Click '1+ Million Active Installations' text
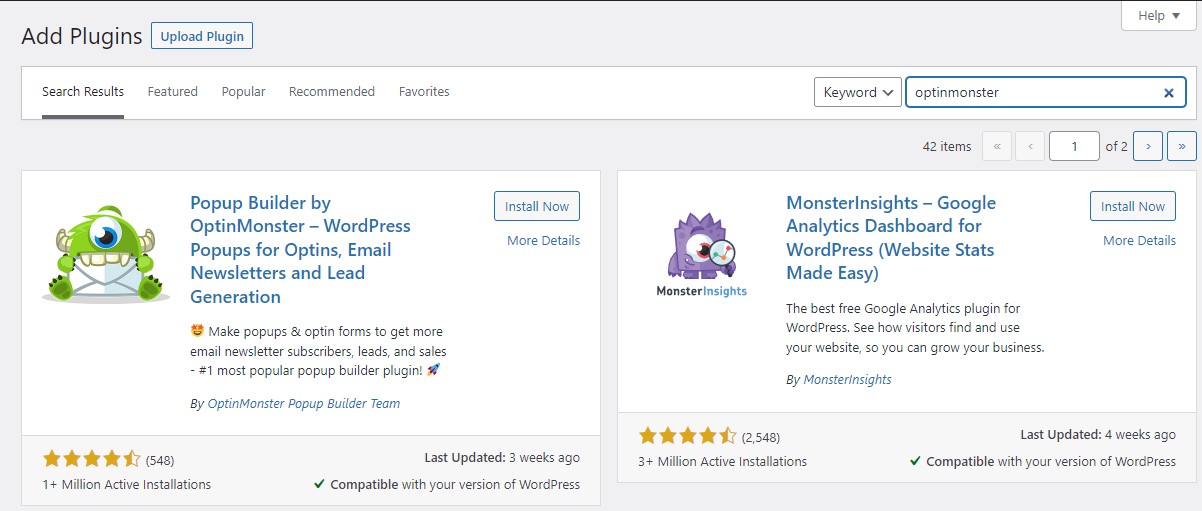The image size is (1202, 511). (x=126, y=484)
